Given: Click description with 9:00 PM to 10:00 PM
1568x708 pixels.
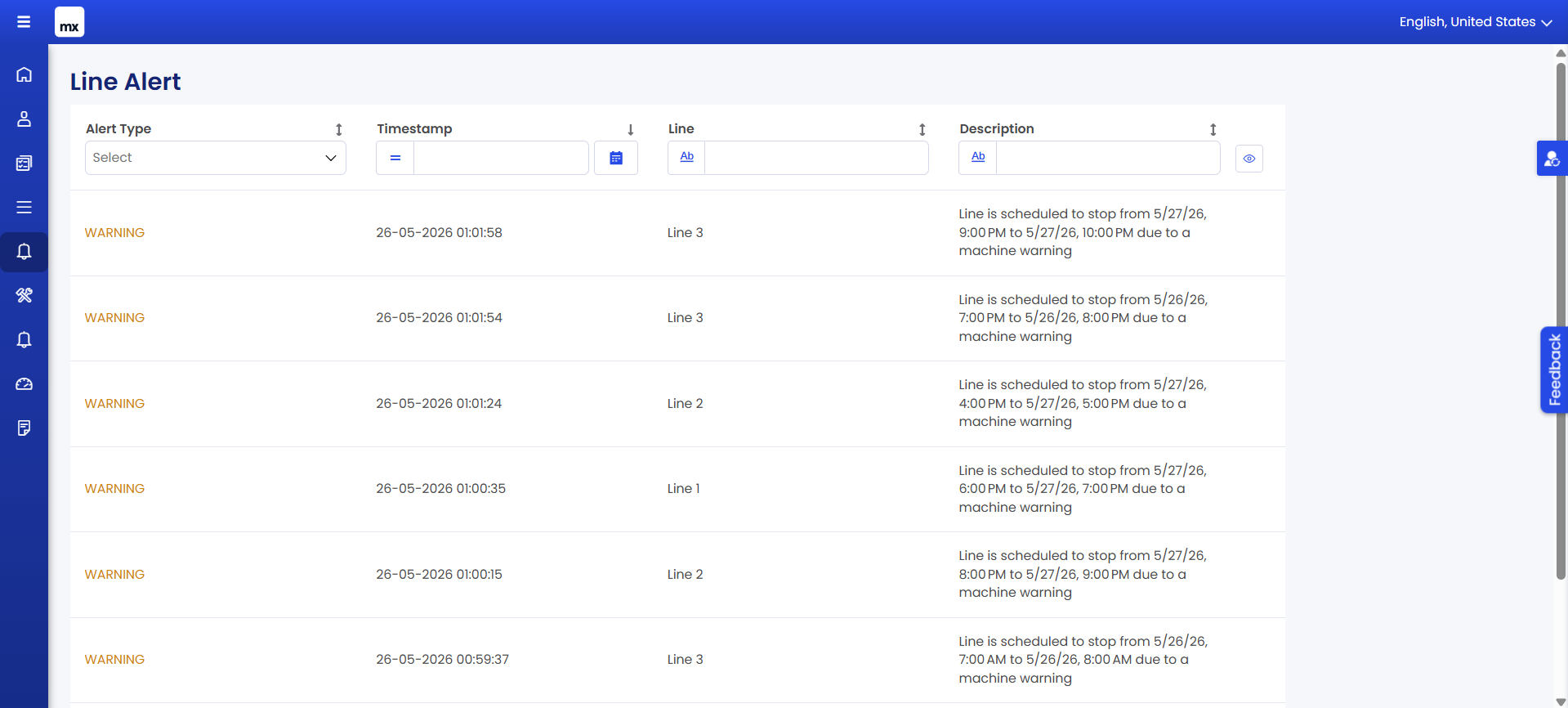Looking at the screenshot, I should pos(1082,232).
